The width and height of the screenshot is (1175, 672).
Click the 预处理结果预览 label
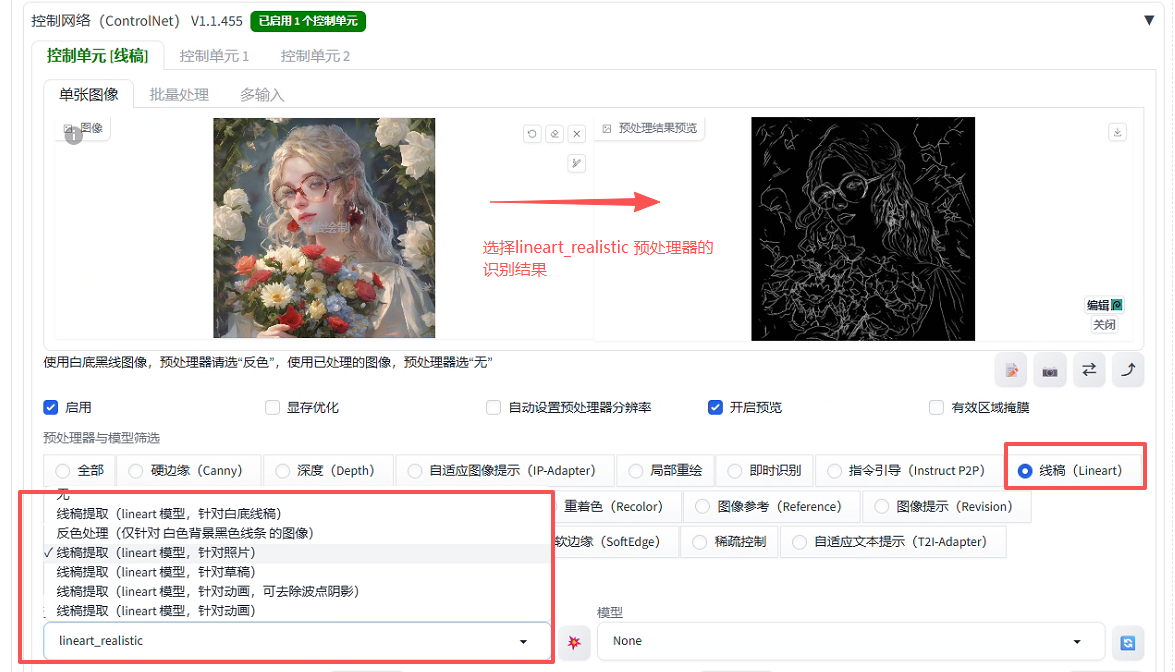coord(650,128)
